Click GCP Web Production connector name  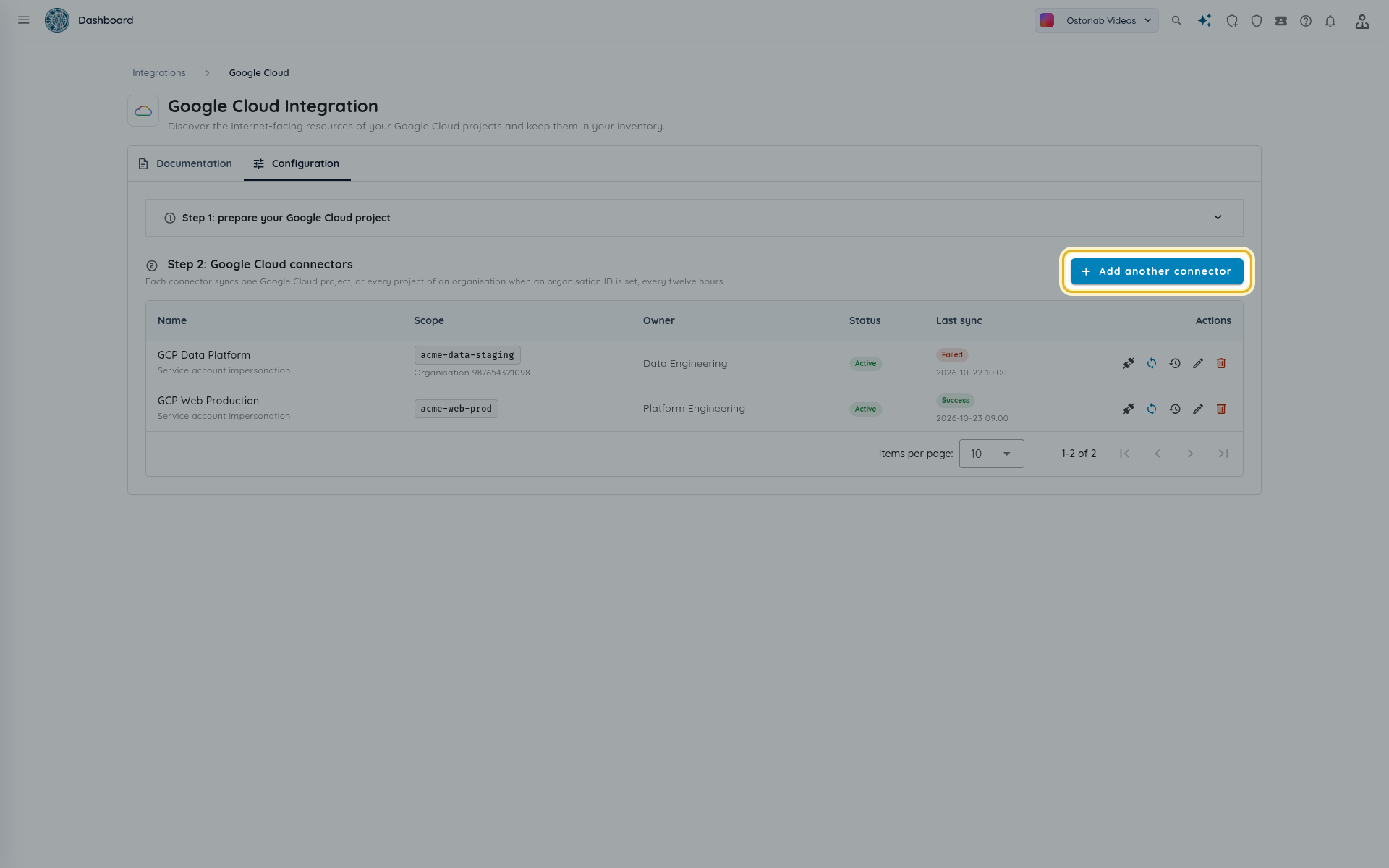click(208, 401)
